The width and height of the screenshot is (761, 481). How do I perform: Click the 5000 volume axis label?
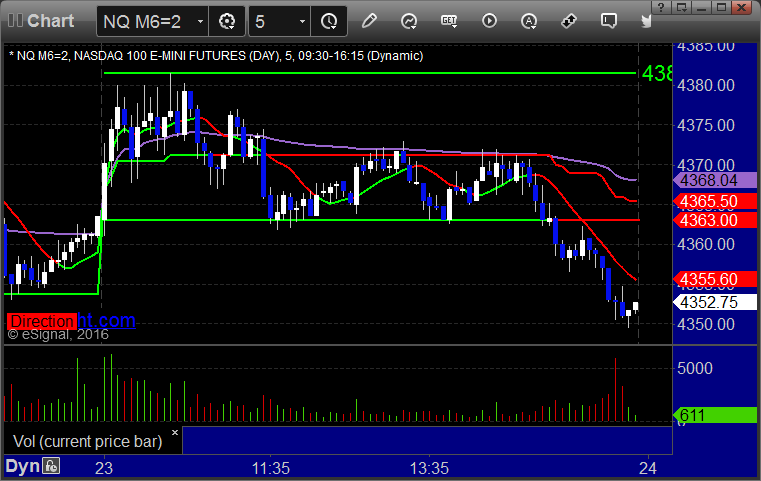point(695,368)
